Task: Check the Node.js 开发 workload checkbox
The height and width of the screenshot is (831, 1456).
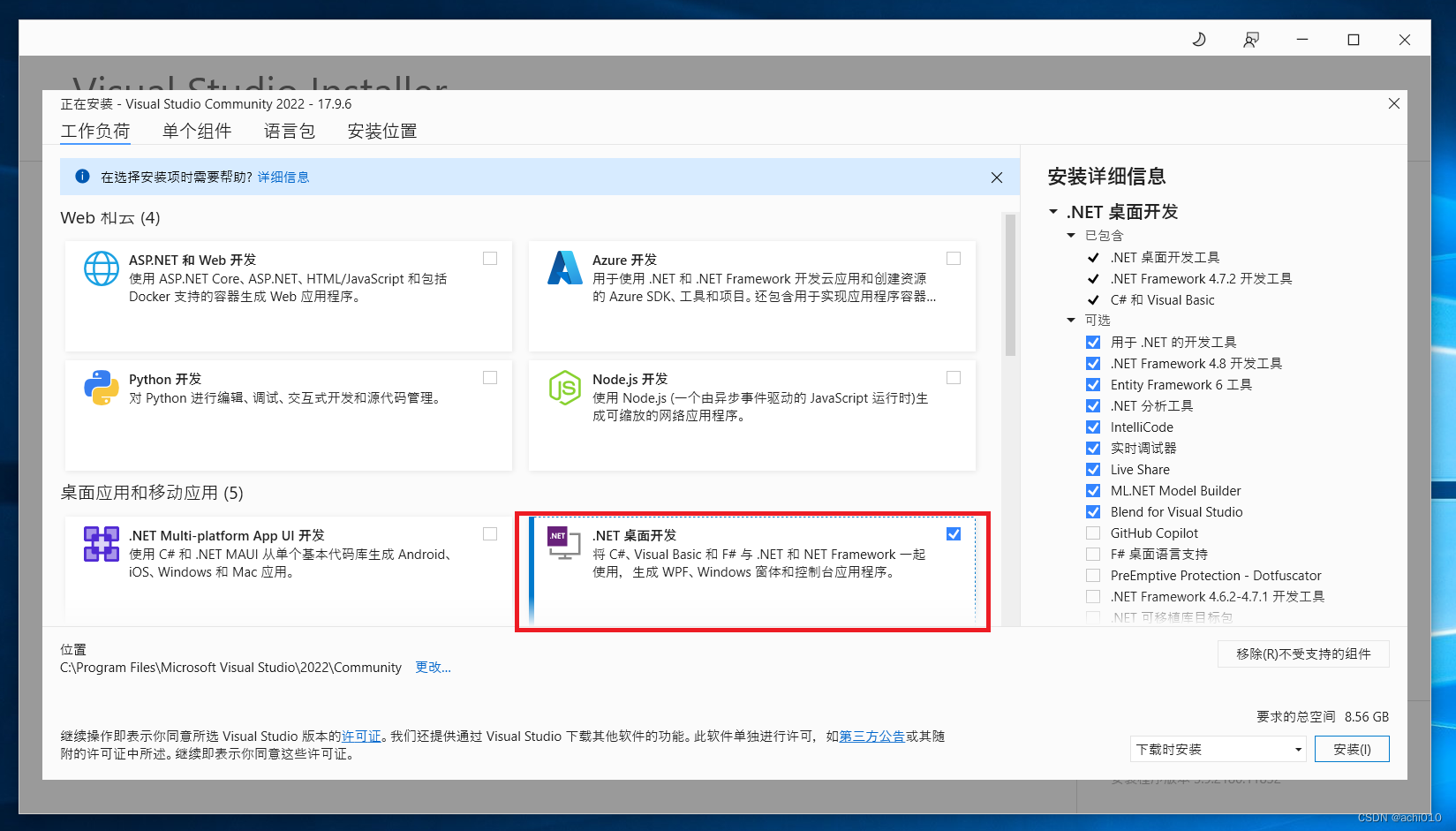Action: click(x=954, y=378)
